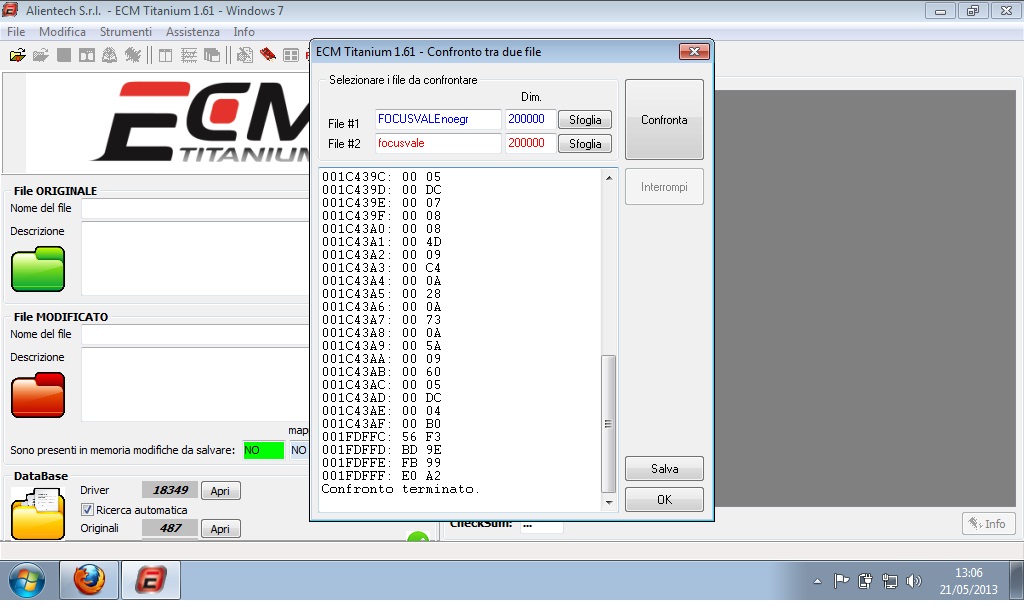Viewport: 1024px width, 612px height.
Task: Click the text Confronto terminato.
Action: coord(400,489)
